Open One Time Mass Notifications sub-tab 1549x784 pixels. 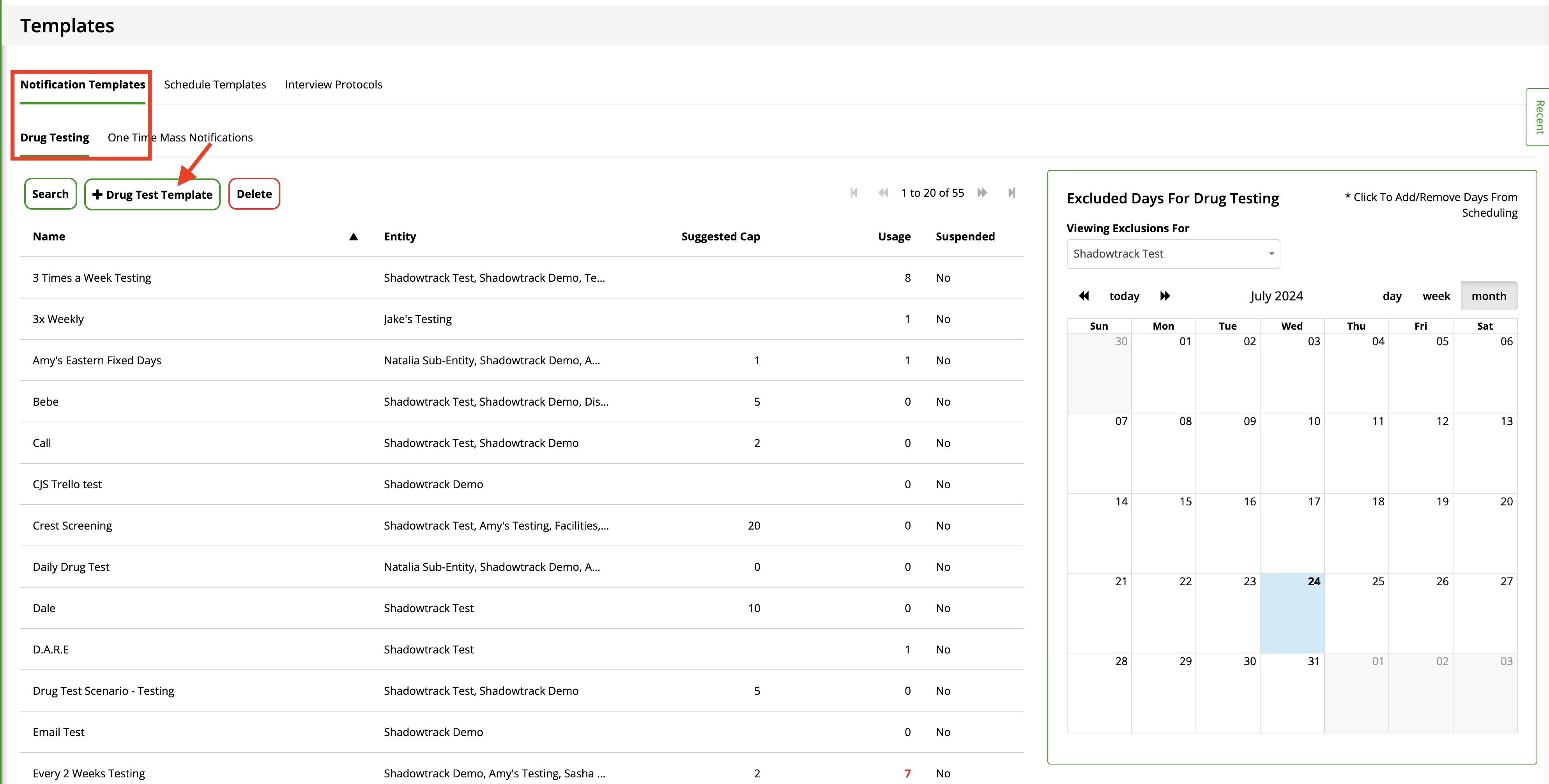click(180, 138)
